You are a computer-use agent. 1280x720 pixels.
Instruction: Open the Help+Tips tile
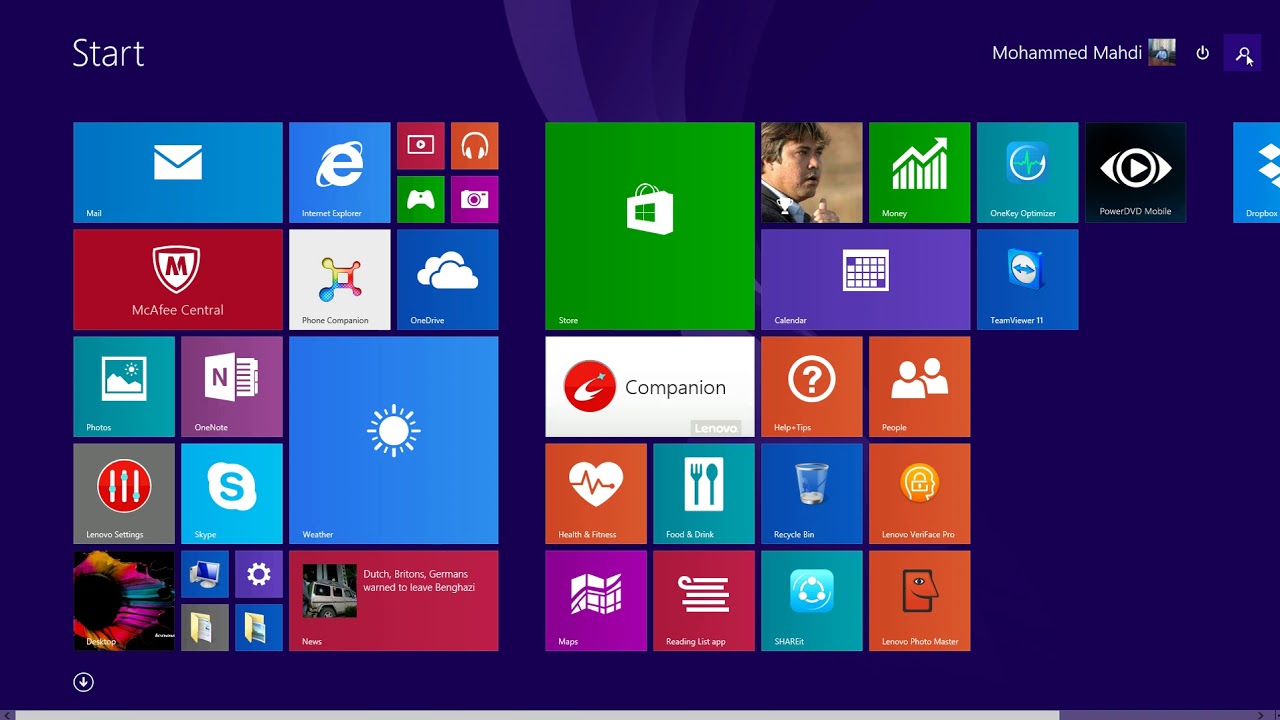point(812,386)
